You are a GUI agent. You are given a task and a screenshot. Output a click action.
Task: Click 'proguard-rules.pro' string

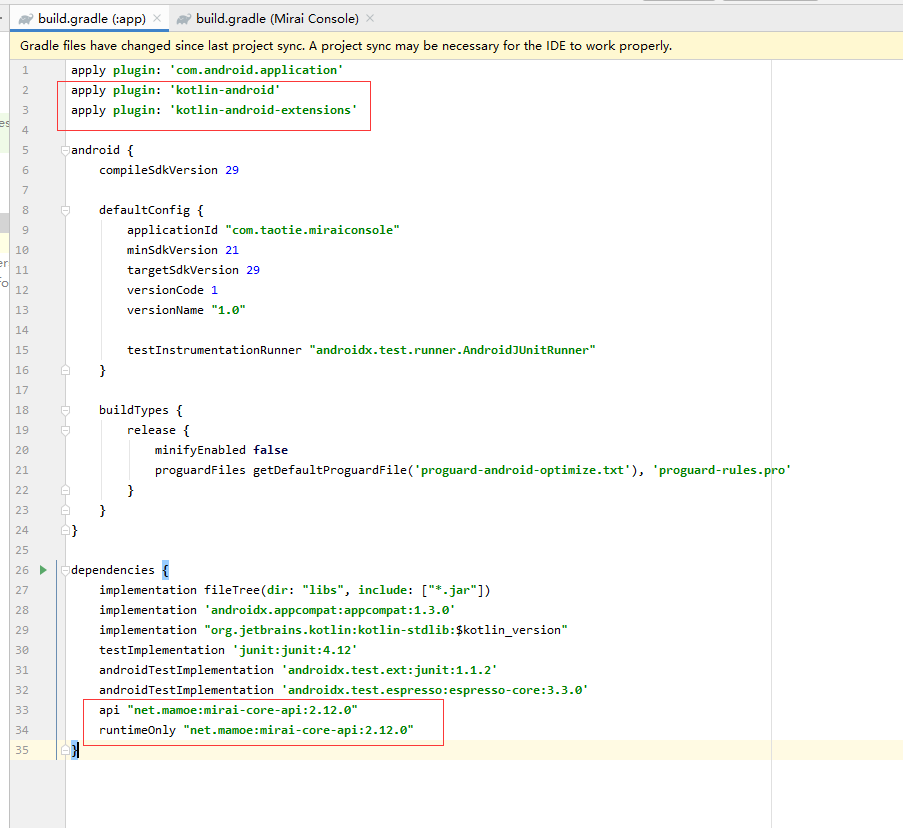(722, 470)
